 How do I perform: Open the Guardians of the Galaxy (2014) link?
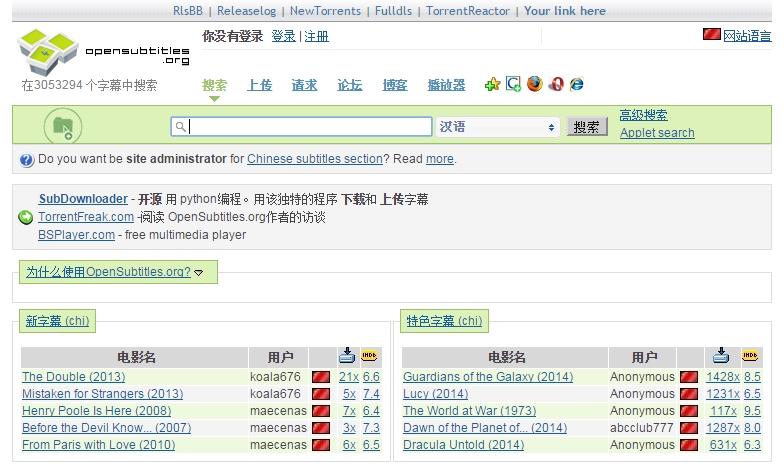[x=488, y=377]
